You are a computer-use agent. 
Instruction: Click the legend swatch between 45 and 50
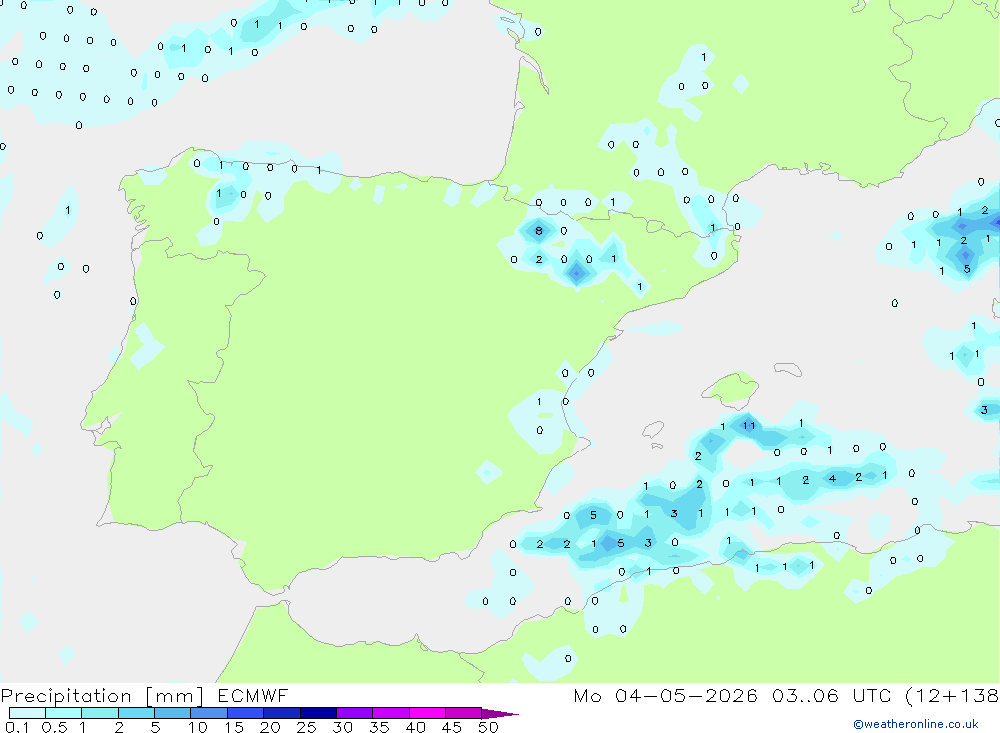[463, 713]
